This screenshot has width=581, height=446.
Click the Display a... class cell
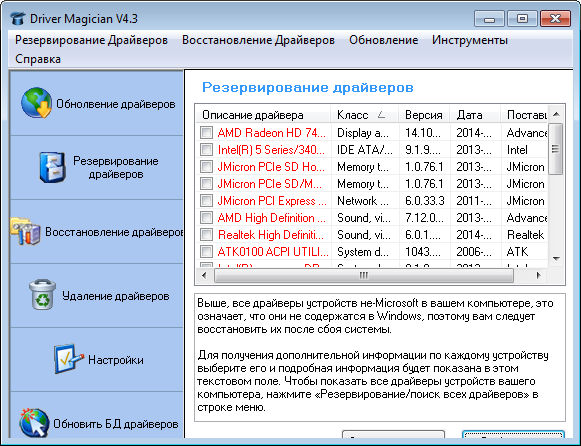pos(363,133)
